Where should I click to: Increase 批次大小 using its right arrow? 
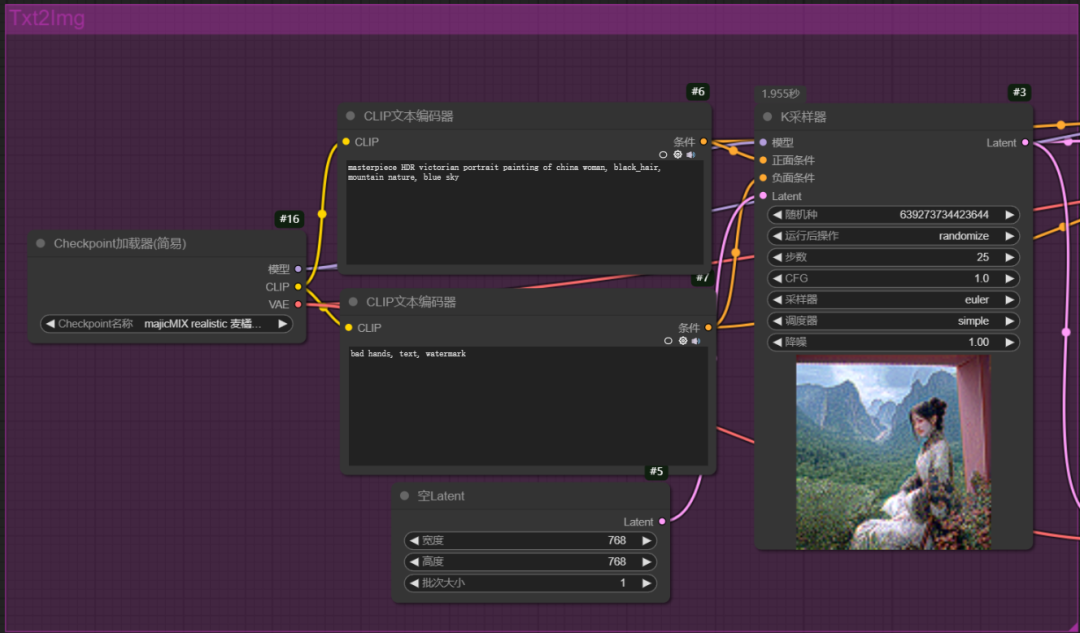[646, 583]
